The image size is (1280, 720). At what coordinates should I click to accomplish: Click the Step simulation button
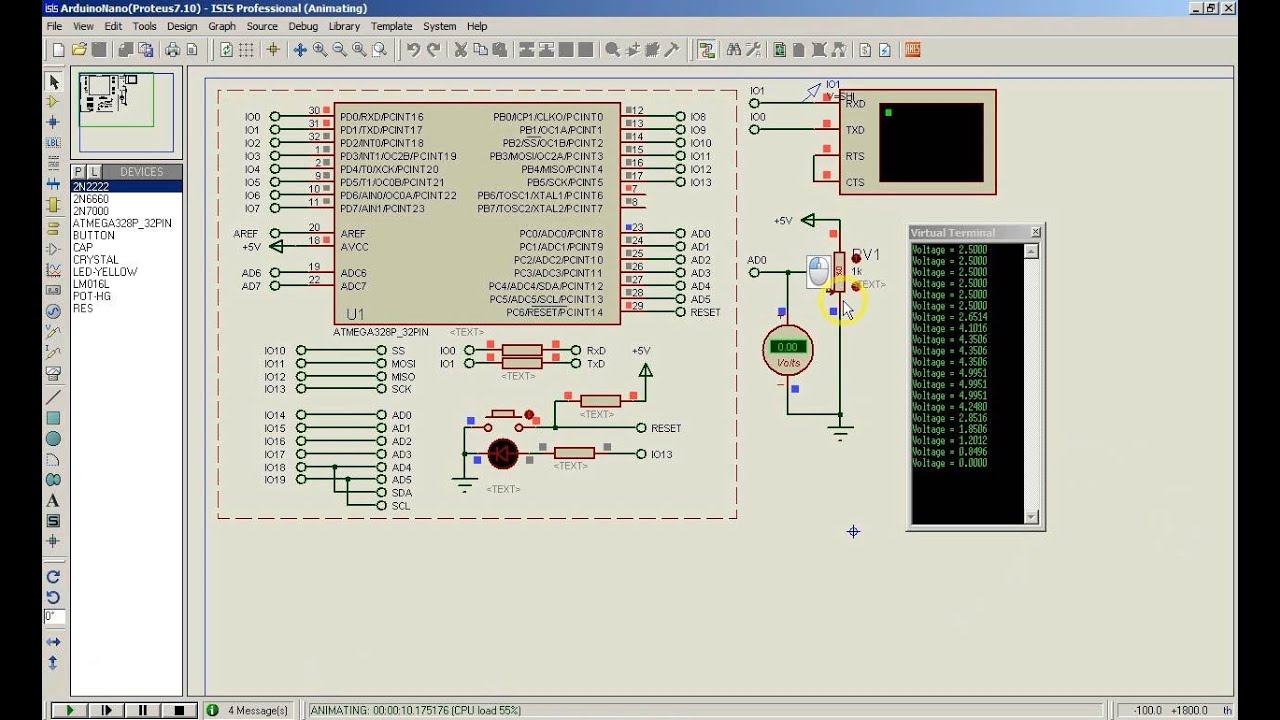[x=107, y=710]
